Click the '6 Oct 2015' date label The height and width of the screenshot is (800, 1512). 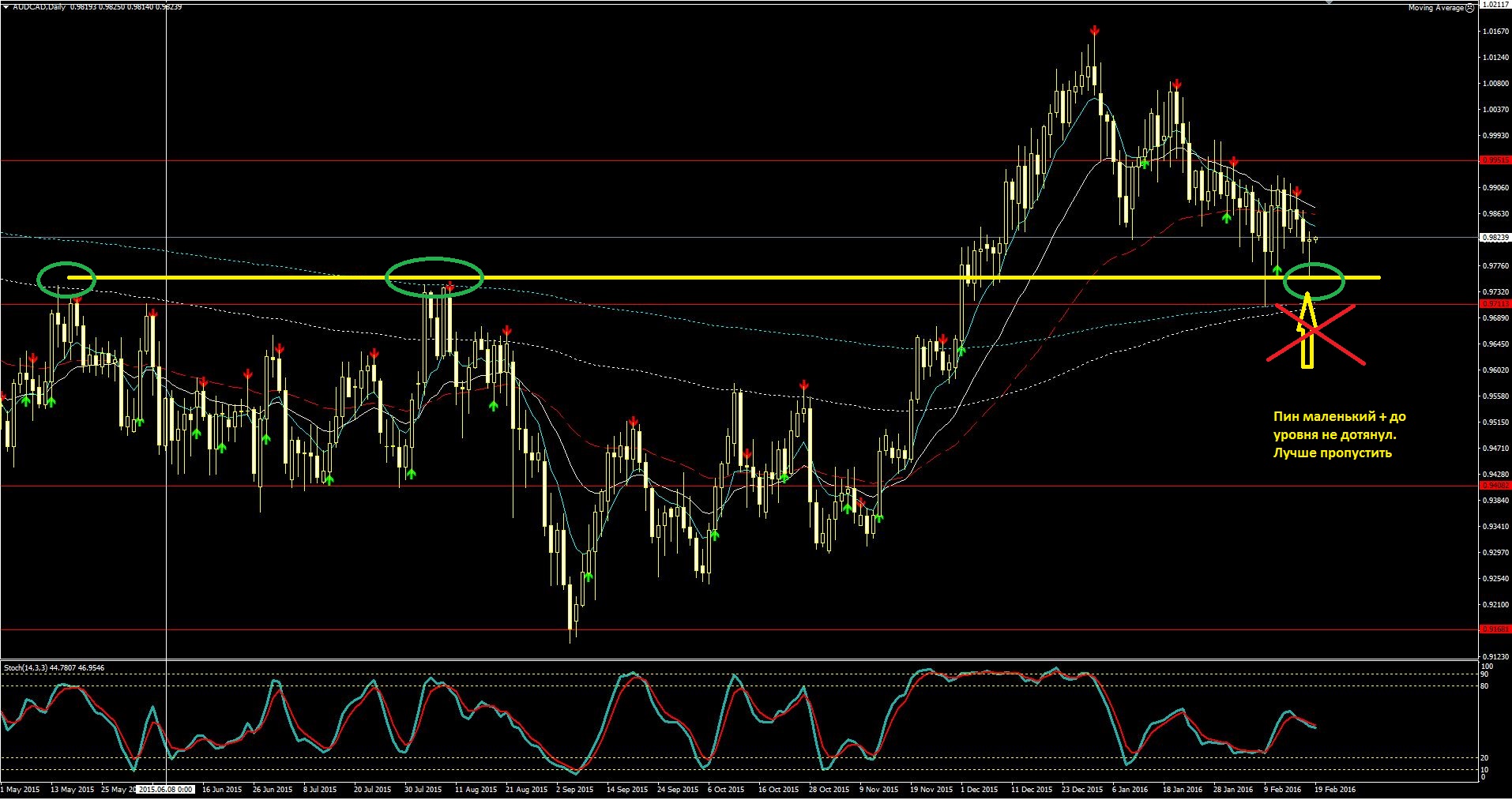click(x=726, y=789)
